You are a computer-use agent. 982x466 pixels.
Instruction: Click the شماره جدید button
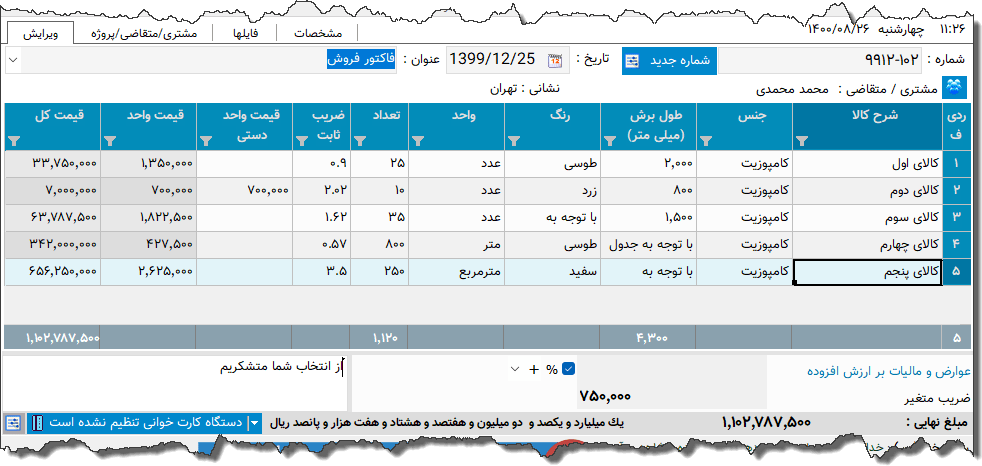(669, 61)
